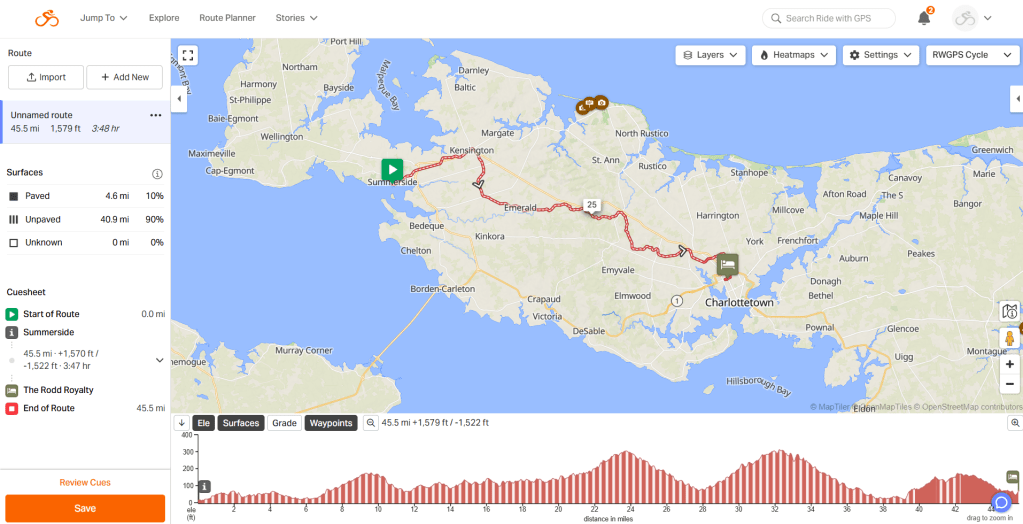This screenshot has height=524, width=1023.
Task: Open the chat support bubble
Action: (1001, 502)
